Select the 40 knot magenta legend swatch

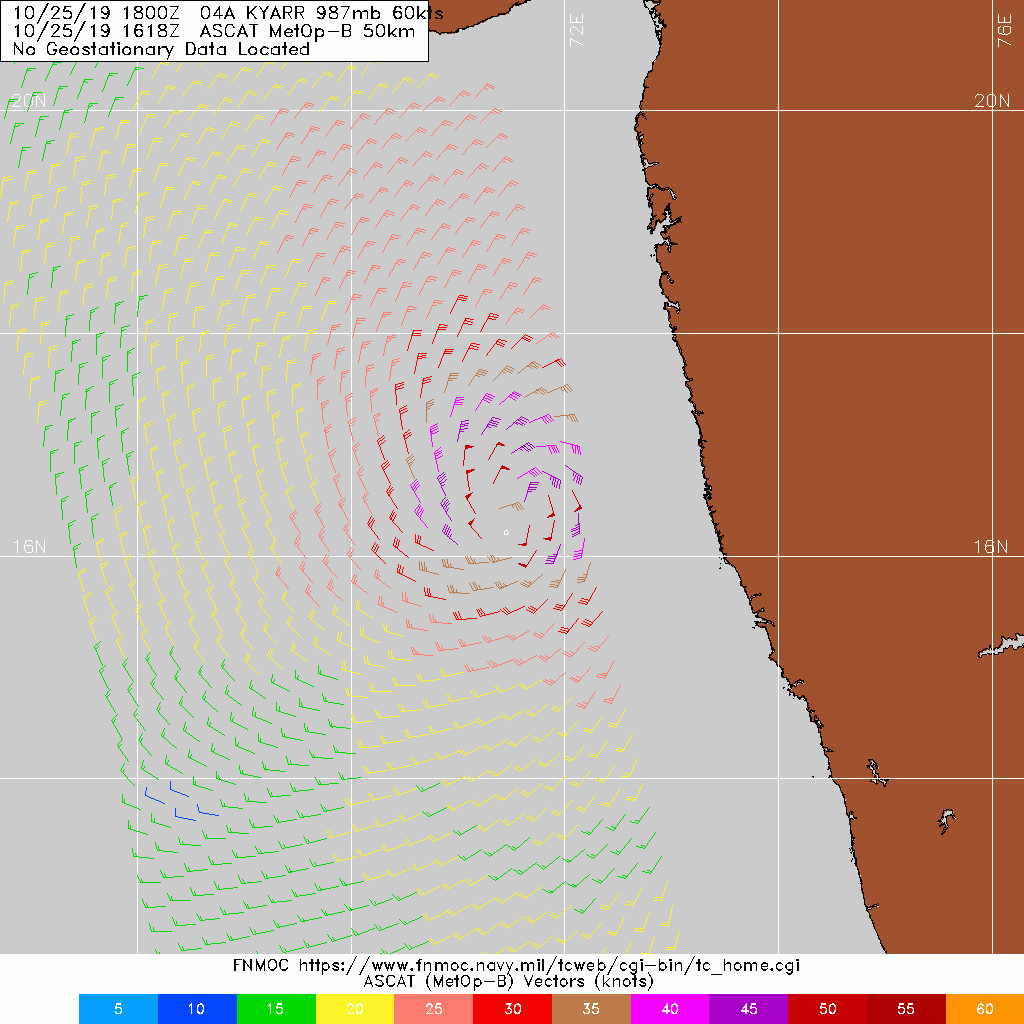670,1008
